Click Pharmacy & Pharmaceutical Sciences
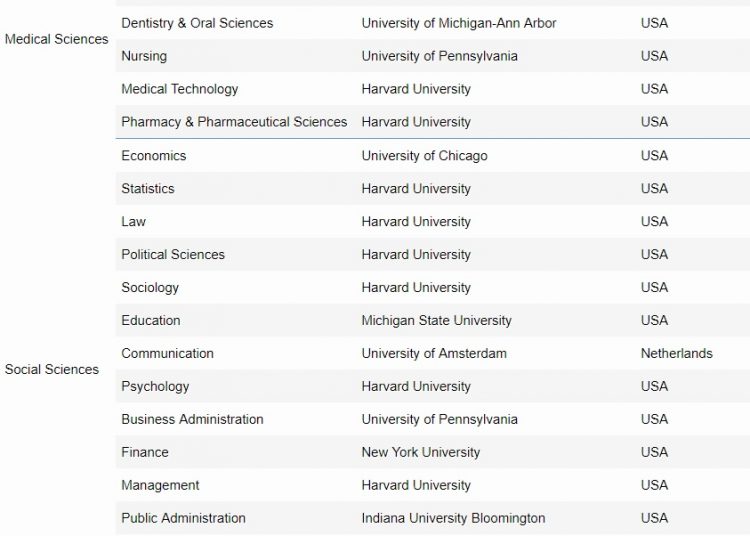Screen dimensions: 750x536 [234, 122]
